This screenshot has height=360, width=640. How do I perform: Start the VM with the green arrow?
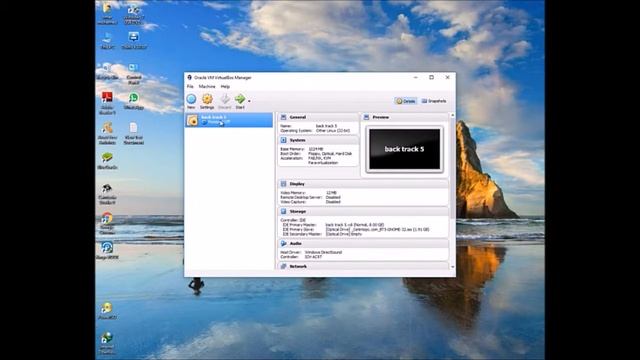[240, 99]
